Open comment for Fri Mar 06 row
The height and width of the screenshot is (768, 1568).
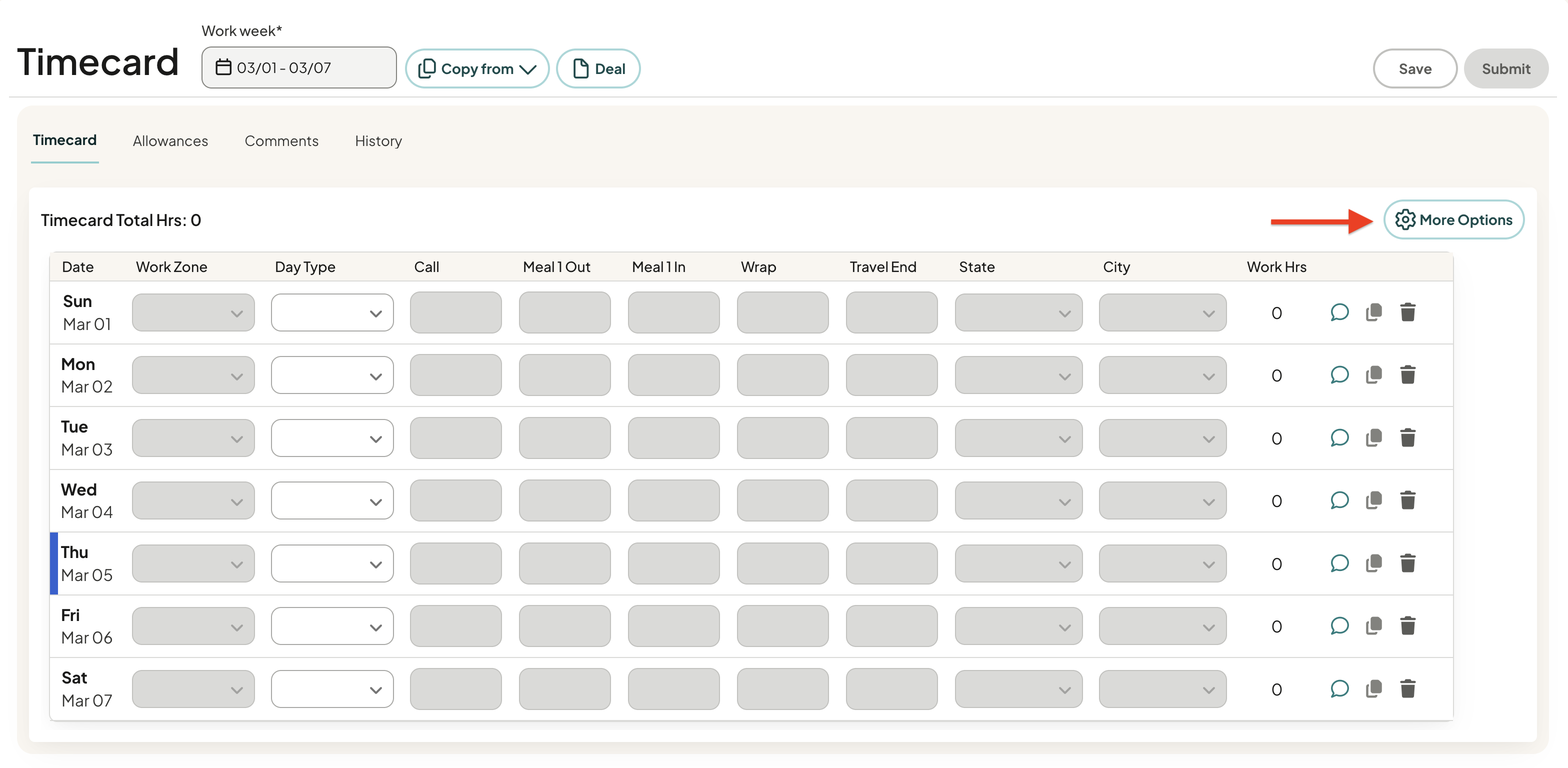(1339, 625)
